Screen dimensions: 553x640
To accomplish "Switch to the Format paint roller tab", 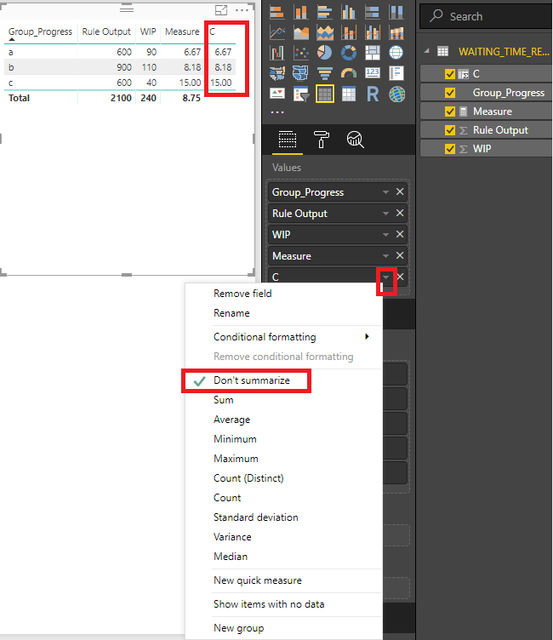I will 321,140.
